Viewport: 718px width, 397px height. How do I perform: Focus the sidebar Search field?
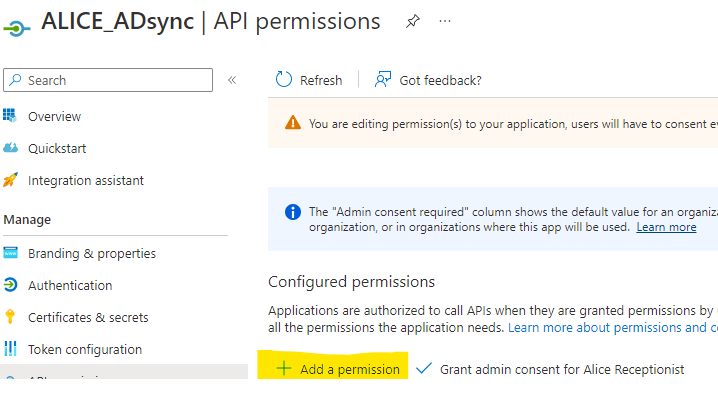(108, 80)
